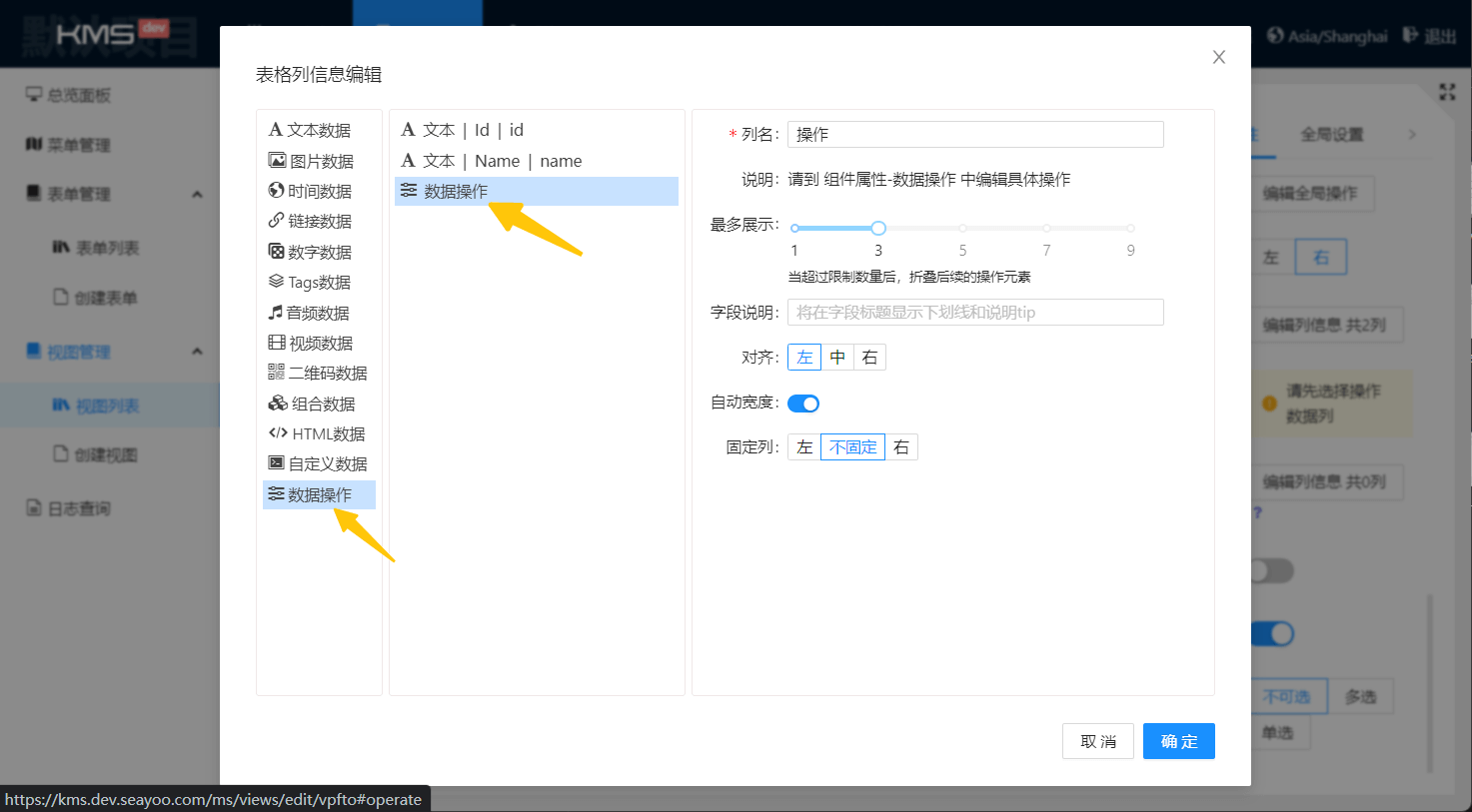Viewport: 1472px width, 812px height.
Task: Set 对齐 alignment to 中
Action: pyautogui.click(x=837, y=358)
